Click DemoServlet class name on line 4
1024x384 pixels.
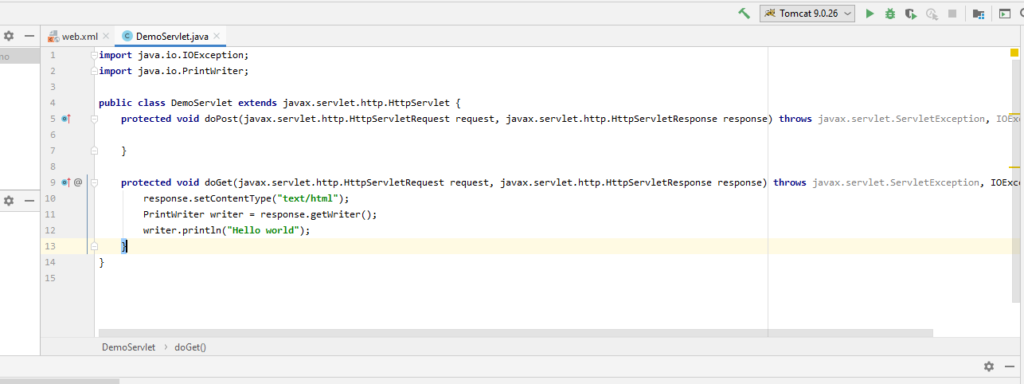click(202, 103)
